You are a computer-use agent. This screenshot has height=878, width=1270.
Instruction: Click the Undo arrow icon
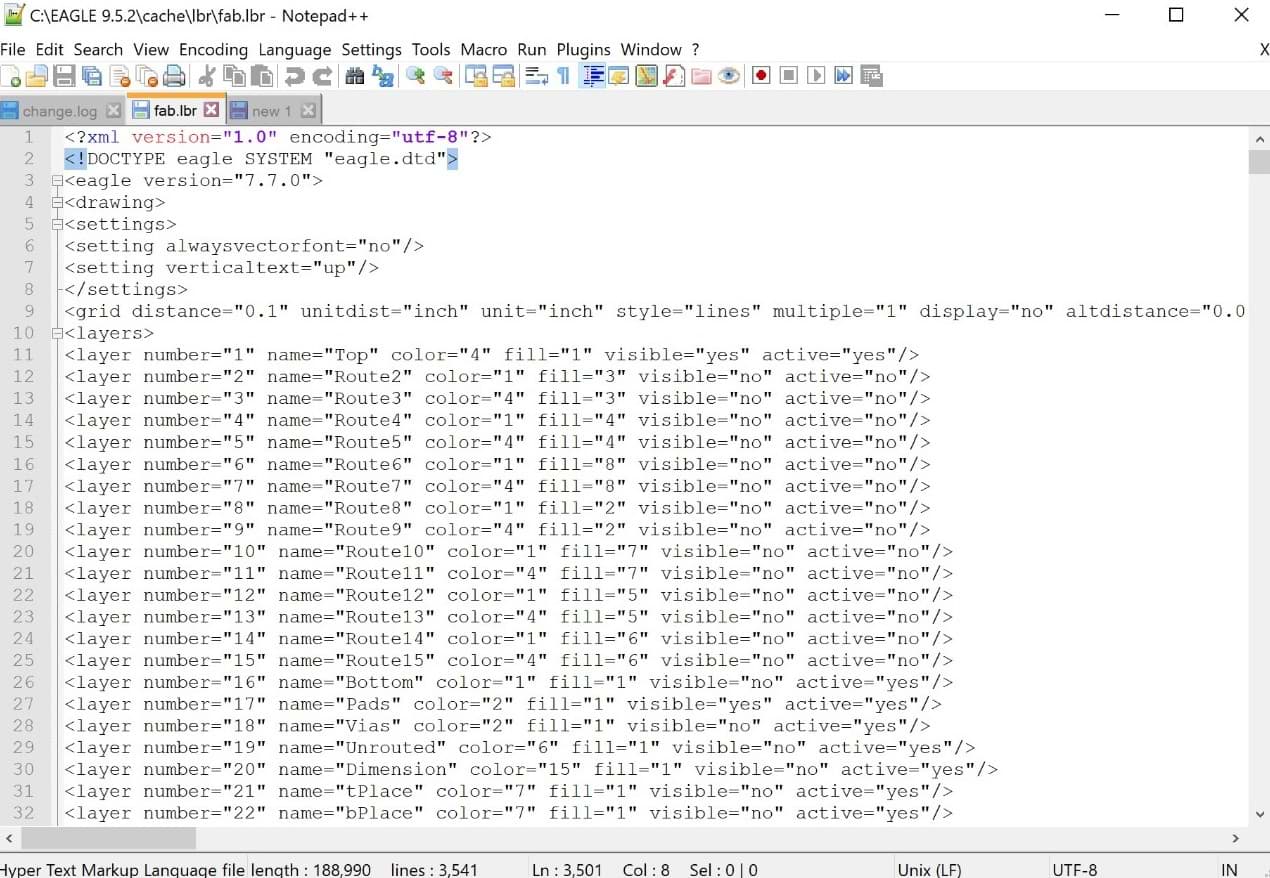coord(294,76)
